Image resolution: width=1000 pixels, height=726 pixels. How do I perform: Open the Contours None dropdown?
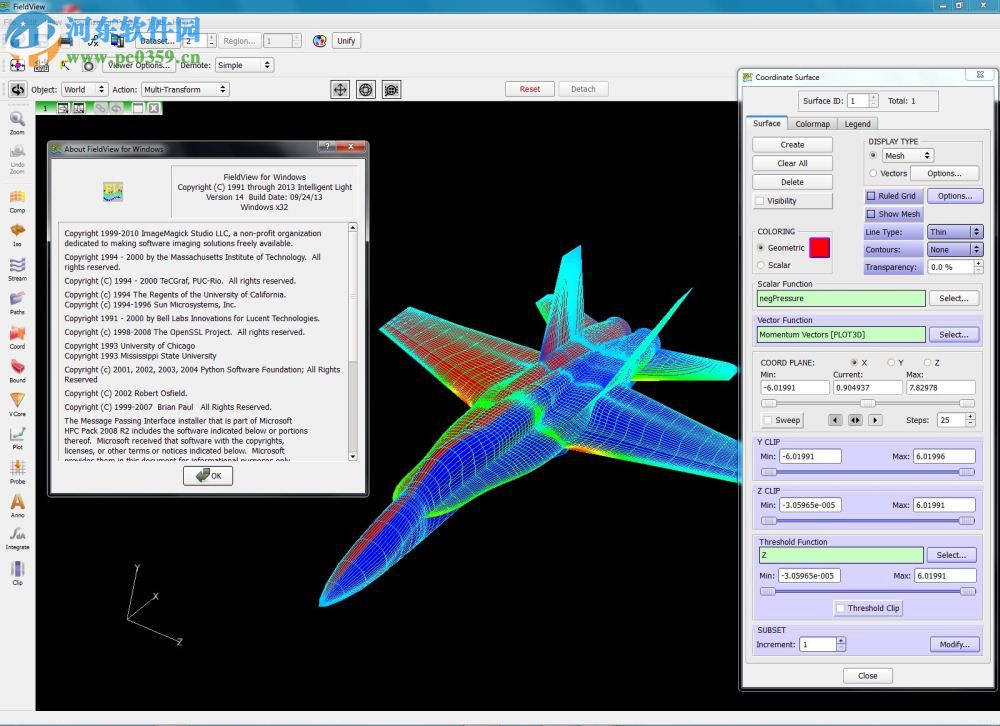(955, 249)
